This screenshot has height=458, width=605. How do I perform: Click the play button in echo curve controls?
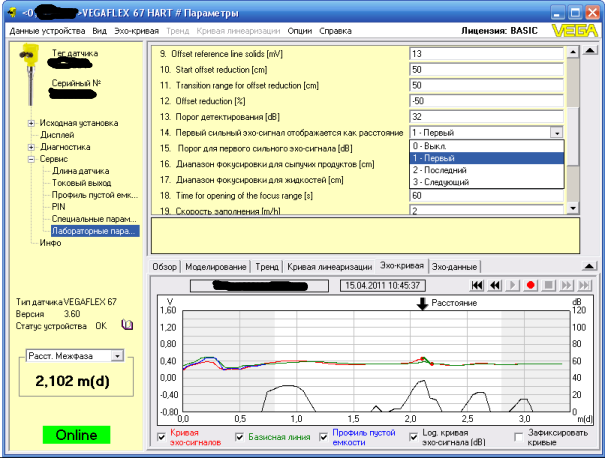click(512, 285)
